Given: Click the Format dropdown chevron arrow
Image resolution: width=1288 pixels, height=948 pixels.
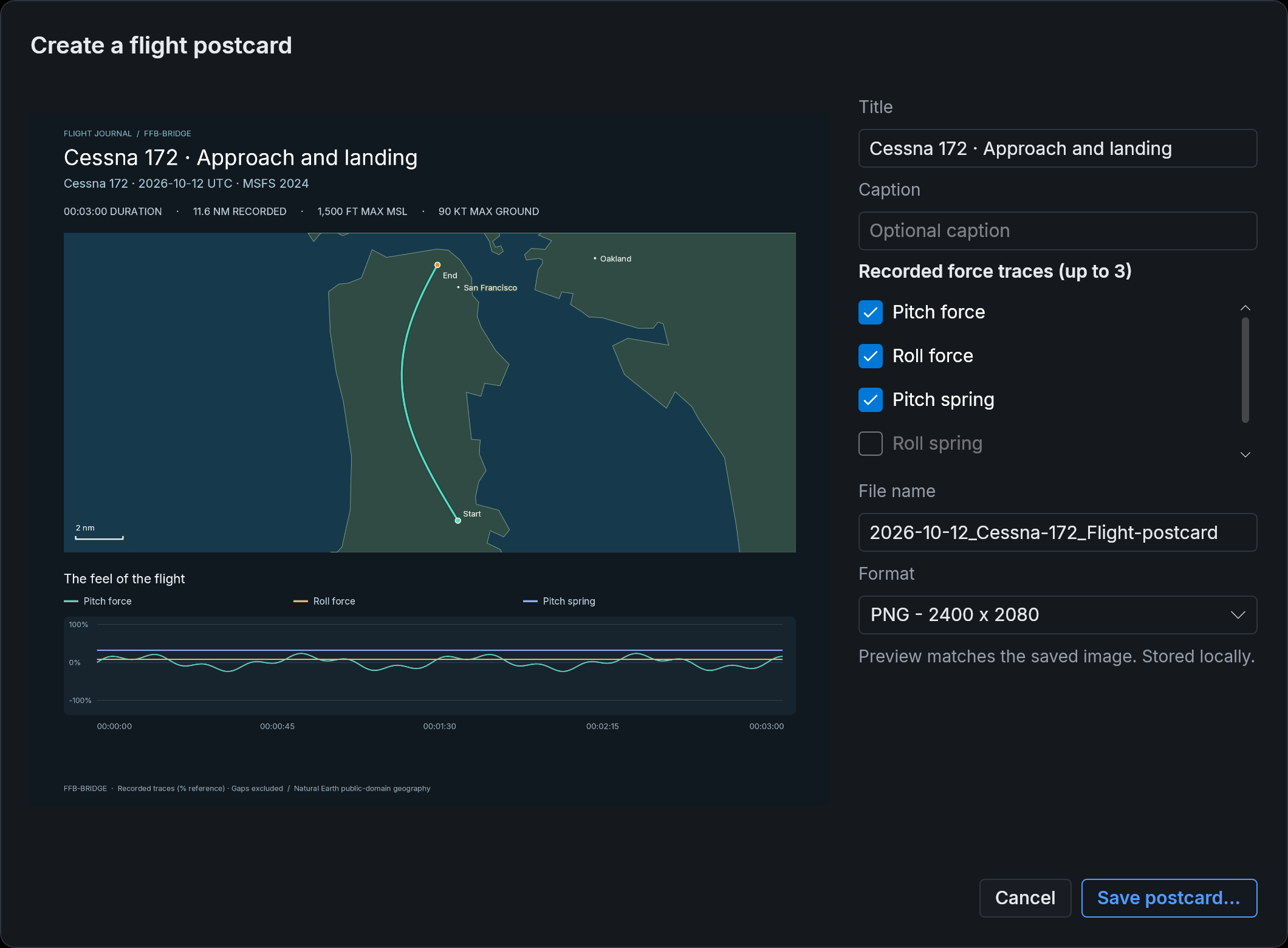Looking at the screenshot, I should click(1238, 615).
